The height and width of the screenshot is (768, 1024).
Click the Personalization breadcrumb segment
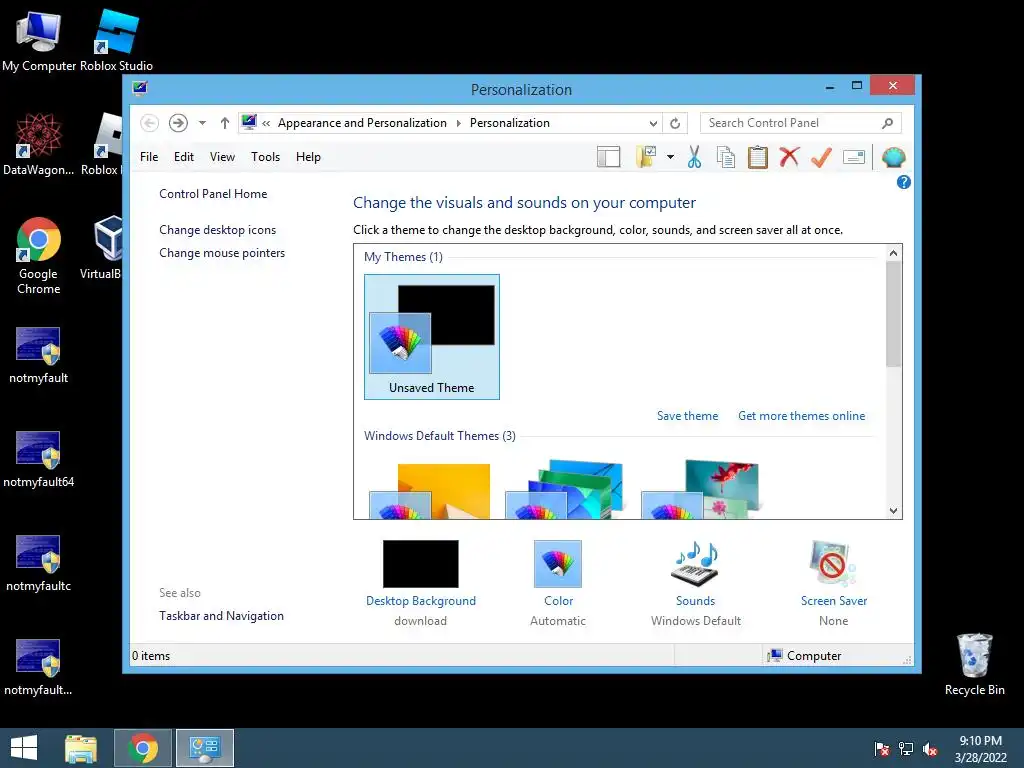pyautogui.click(x=509, y=123)
